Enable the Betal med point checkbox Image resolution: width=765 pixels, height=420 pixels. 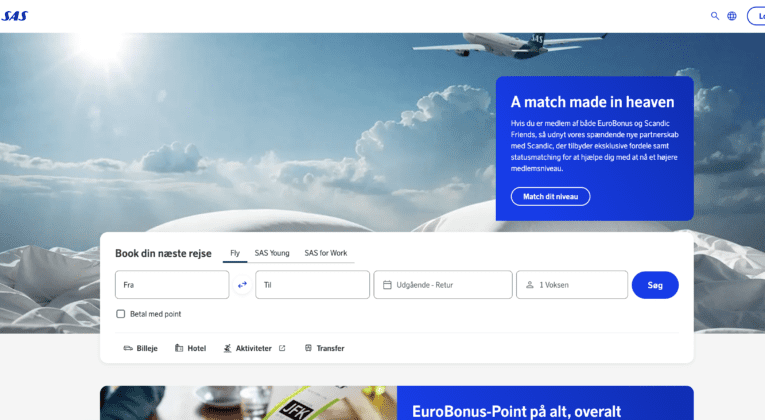tap(121, 314)
